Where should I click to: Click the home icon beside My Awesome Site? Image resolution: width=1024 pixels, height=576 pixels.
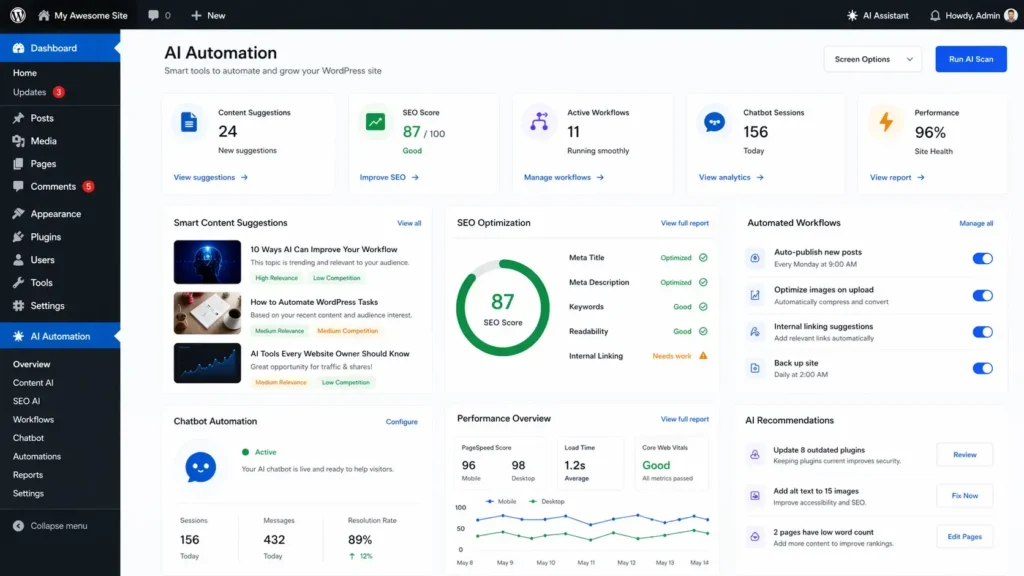click(44, 15)
